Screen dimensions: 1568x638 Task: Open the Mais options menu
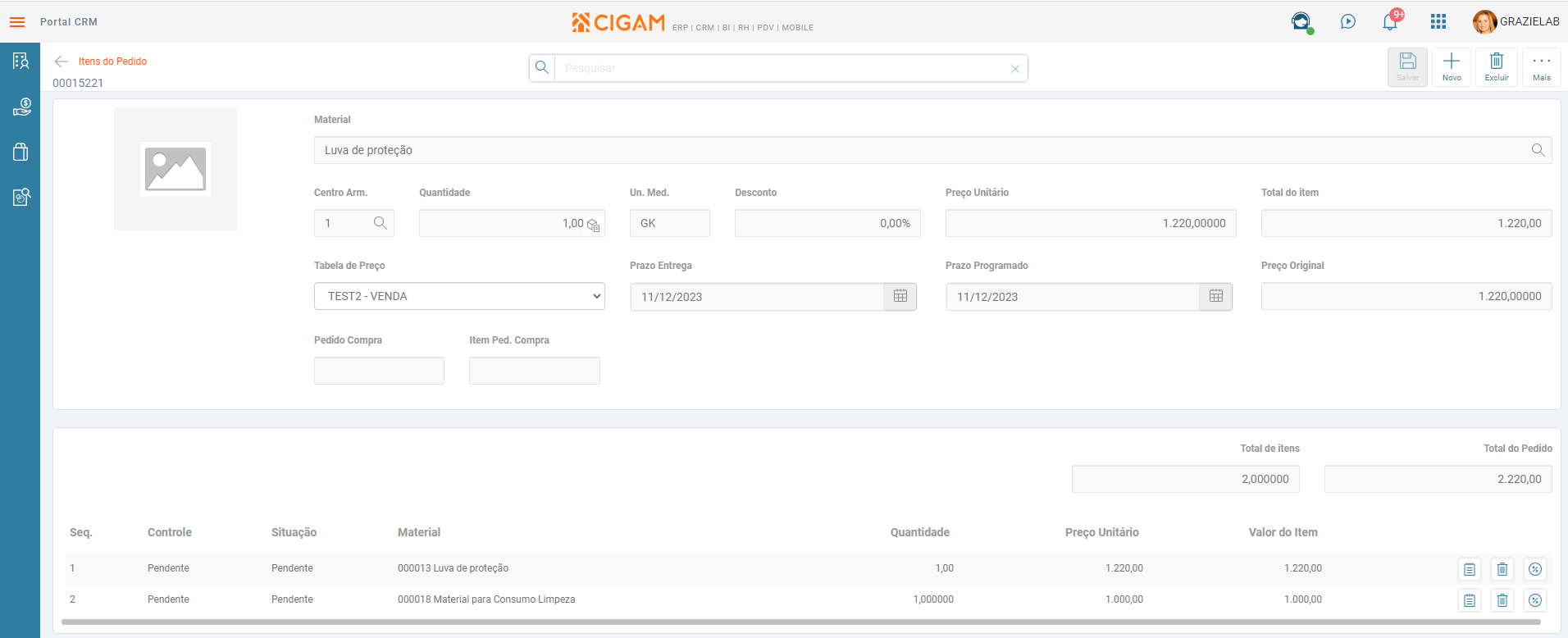pos(1542,66)
